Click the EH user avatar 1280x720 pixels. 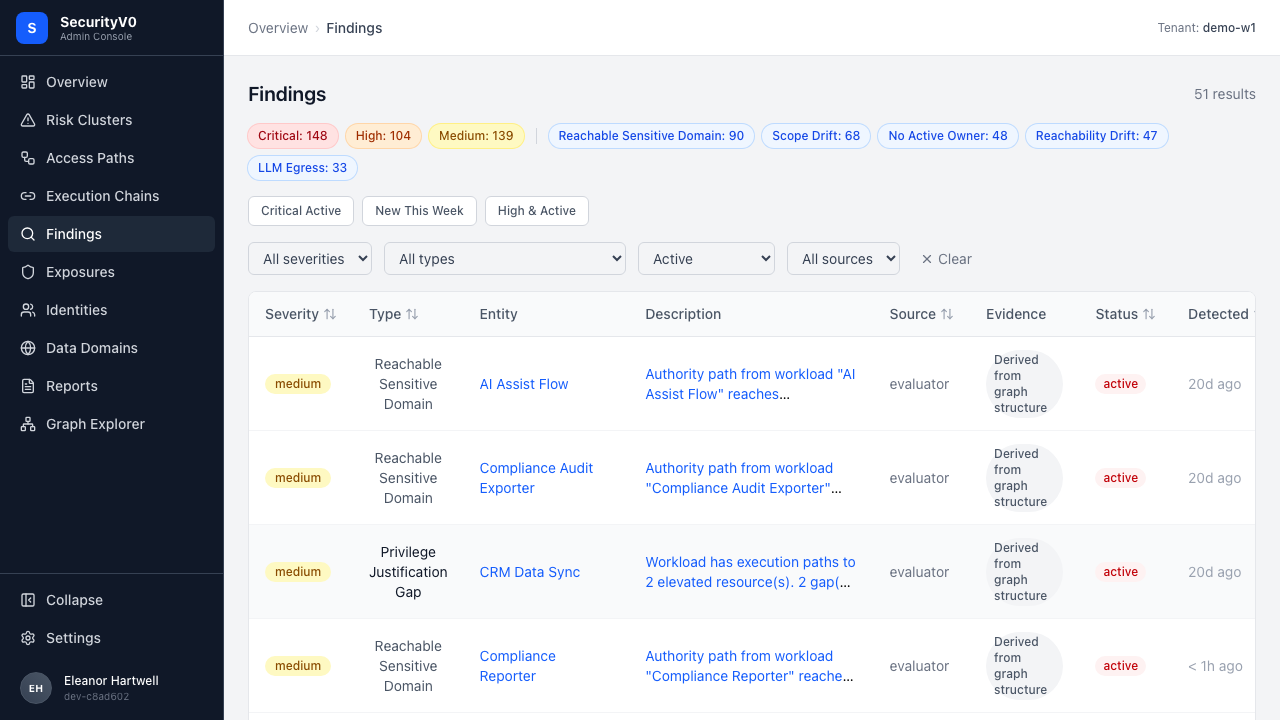pos(36,688)
